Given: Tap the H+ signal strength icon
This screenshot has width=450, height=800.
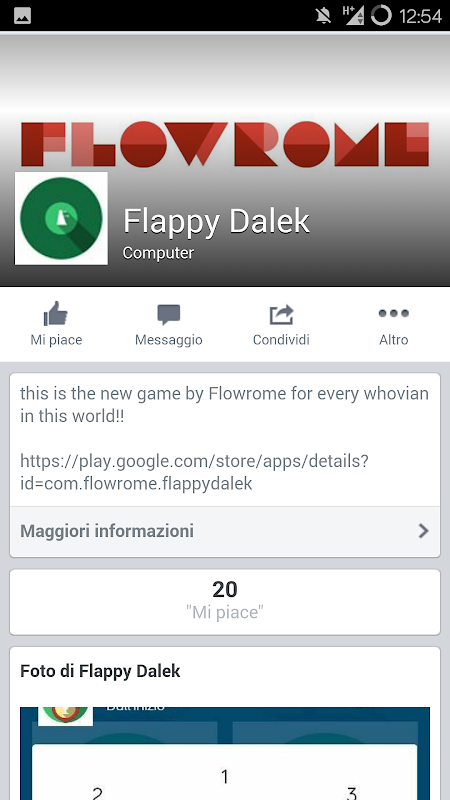Looking at the screenshot, I should click(x=353, y=15).
